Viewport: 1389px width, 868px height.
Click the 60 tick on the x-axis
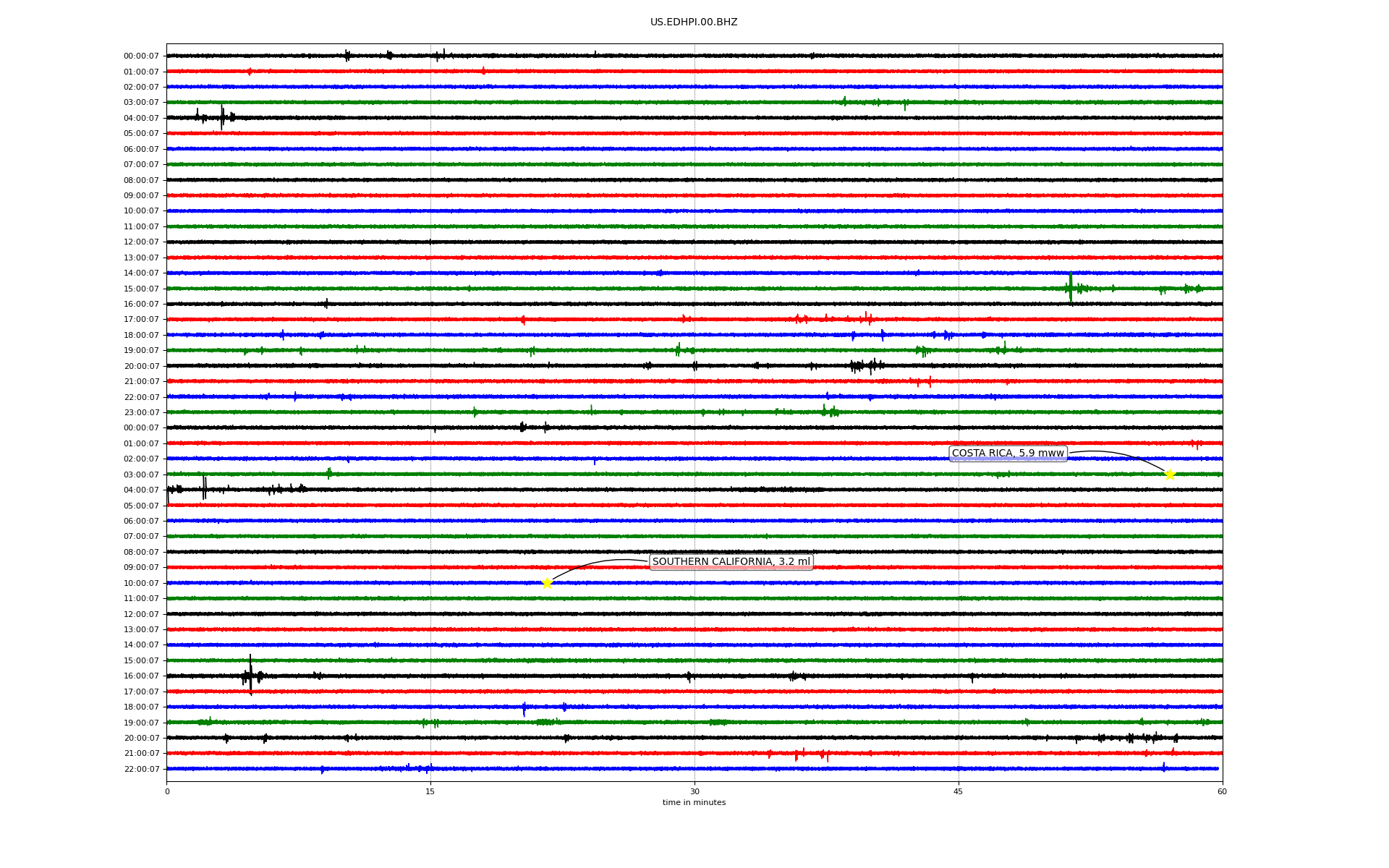coord(1222,791)
